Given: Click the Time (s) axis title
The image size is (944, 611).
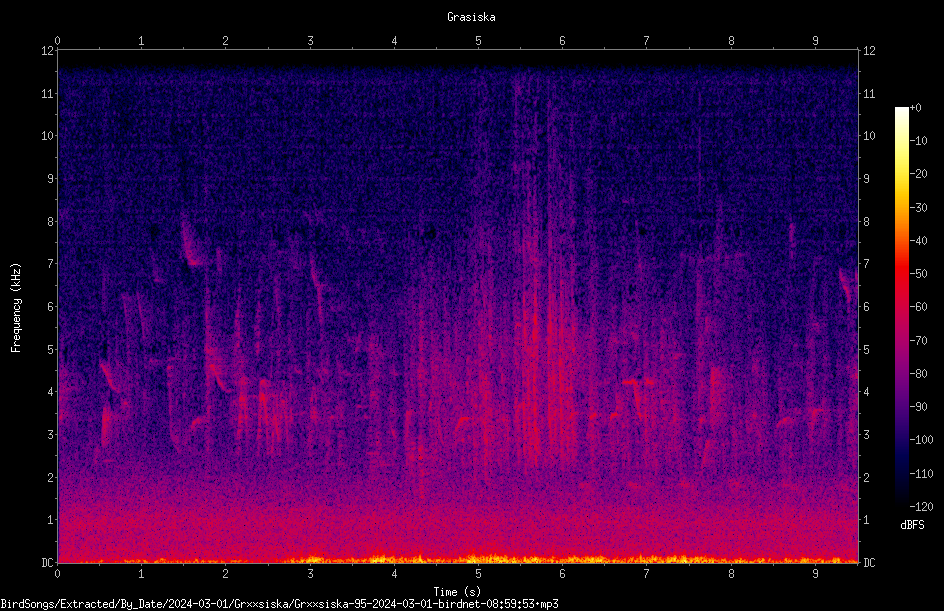Looking at the screenshot, I should point(457,591).
